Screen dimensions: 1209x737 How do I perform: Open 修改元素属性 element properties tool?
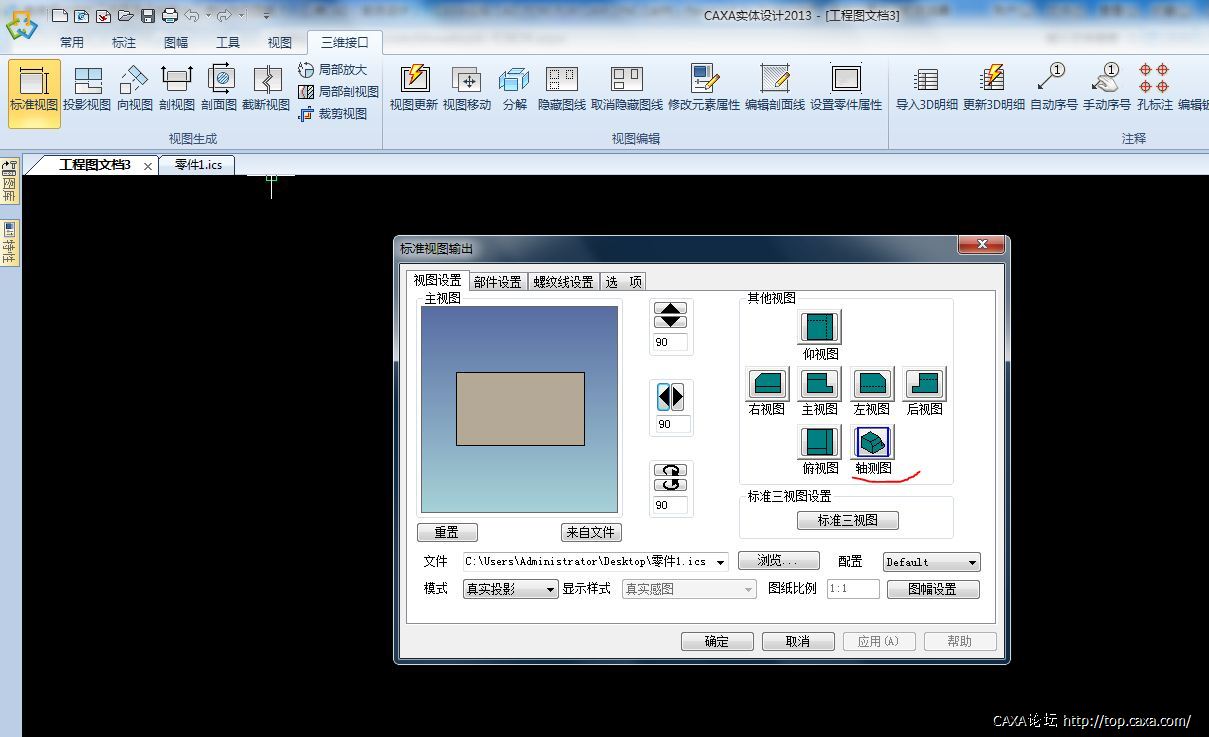[x=704, y=90]
